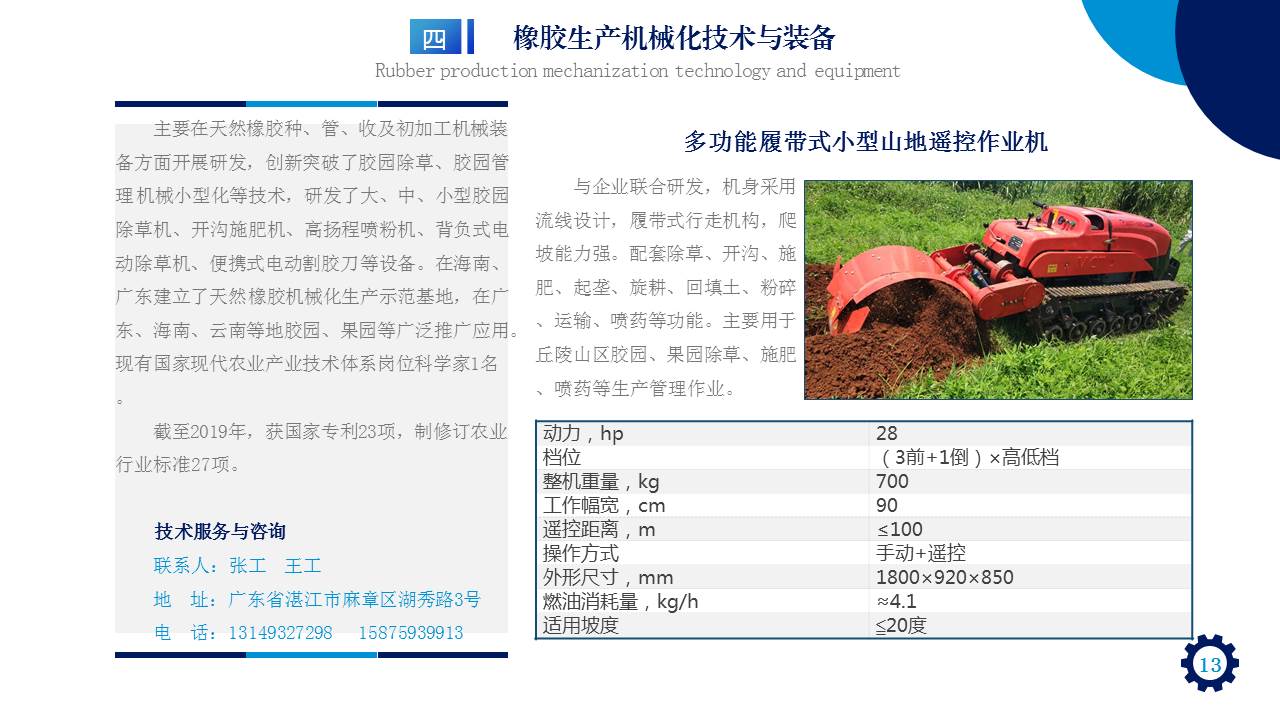
Task: Click the value ≤20度
Action: coord(902,625)
